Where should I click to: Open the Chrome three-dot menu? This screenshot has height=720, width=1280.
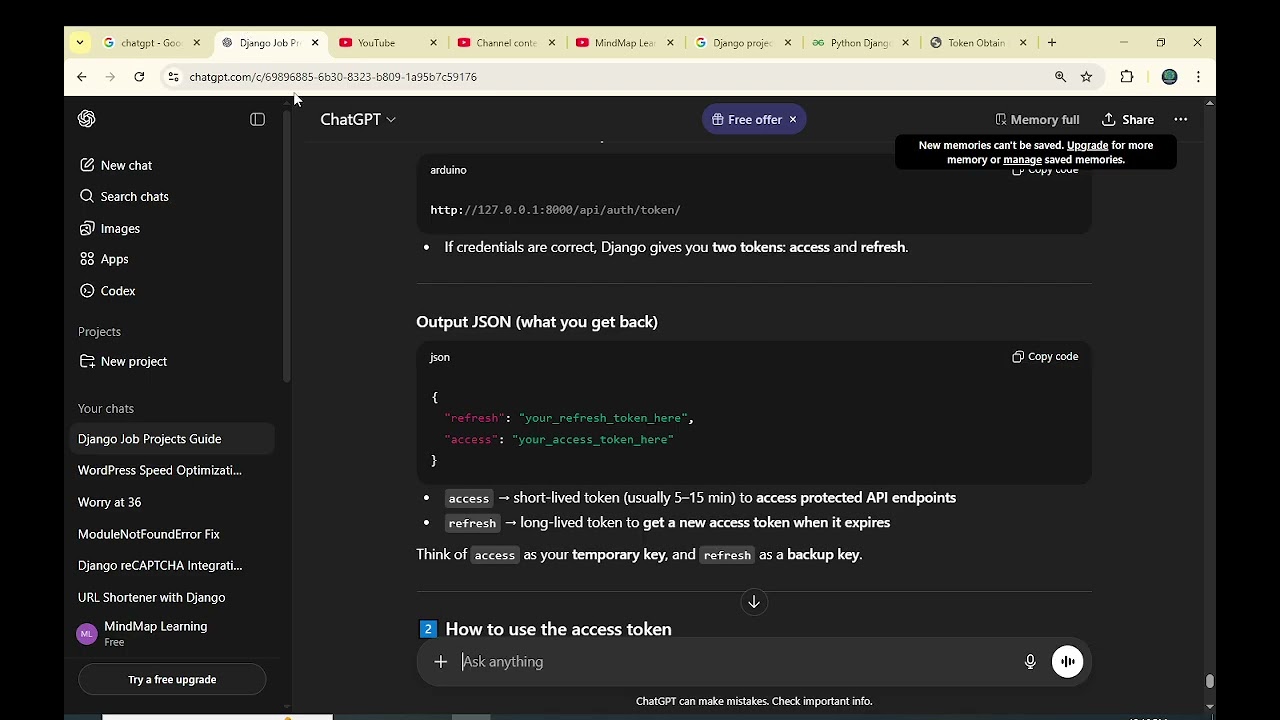click(1198, 77)
